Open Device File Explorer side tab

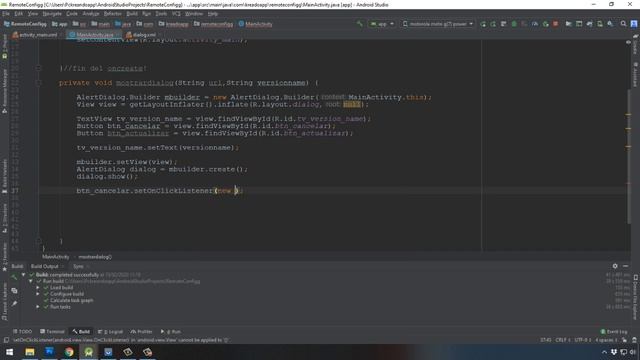[x=636, y=297]
